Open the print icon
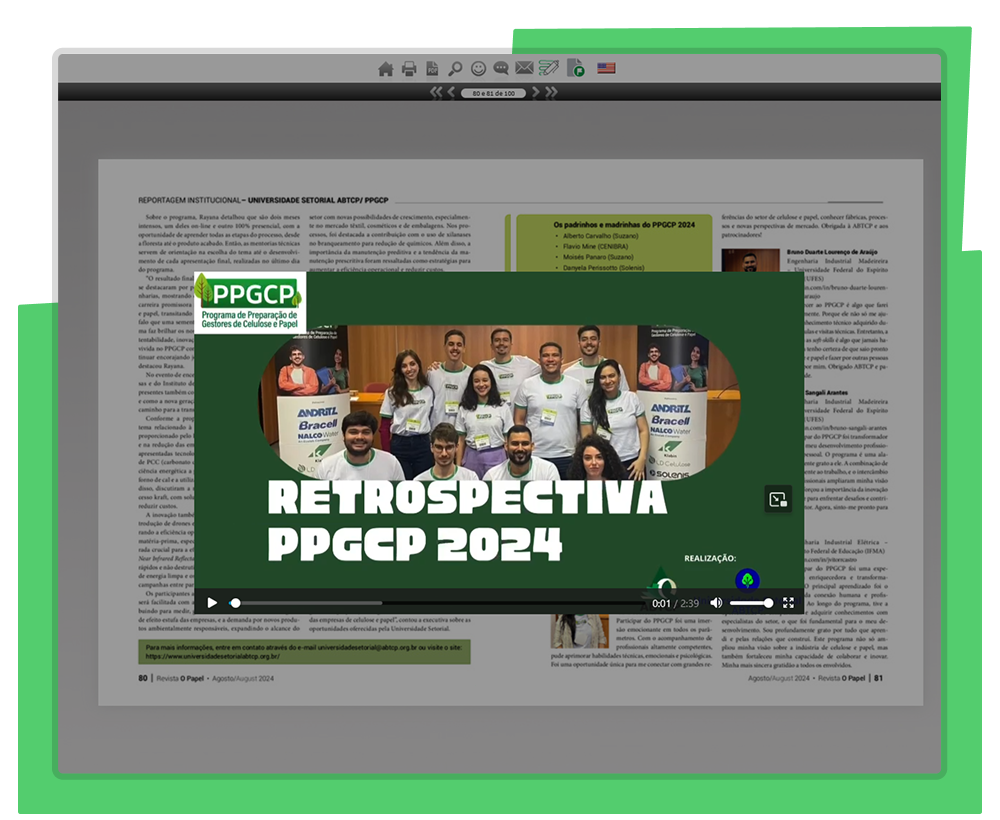The height and width of the screenshot is (820, 1000). [409, 68]
